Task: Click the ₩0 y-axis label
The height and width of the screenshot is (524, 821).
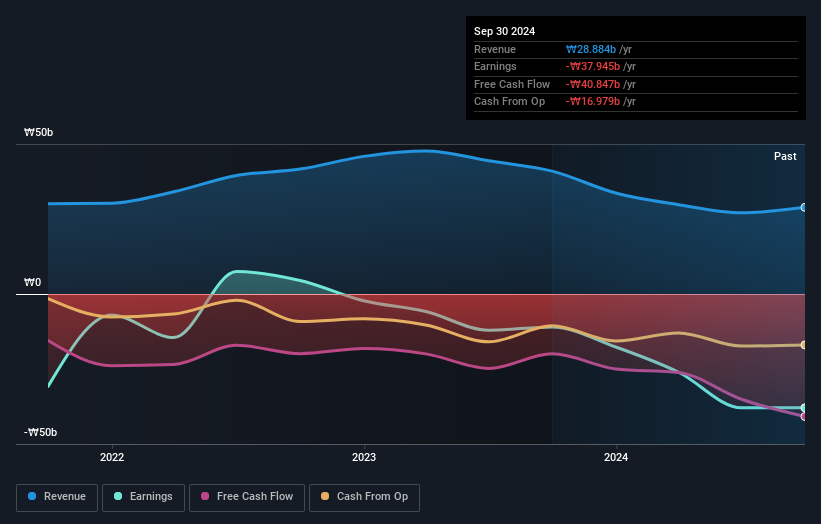Action: (32, 283)
